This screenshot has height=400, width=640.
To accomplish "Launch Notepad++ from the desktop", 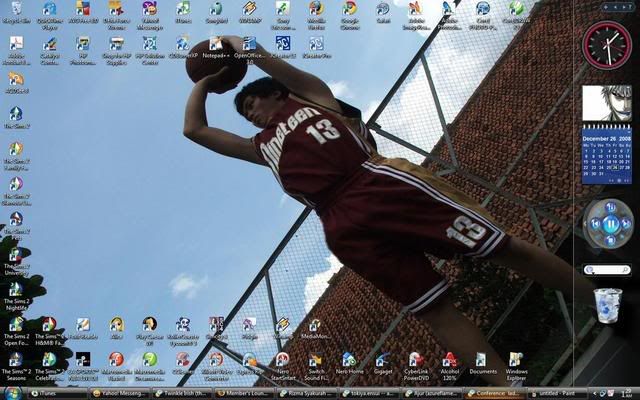I will pyautogui.click(x=216, y=44).
